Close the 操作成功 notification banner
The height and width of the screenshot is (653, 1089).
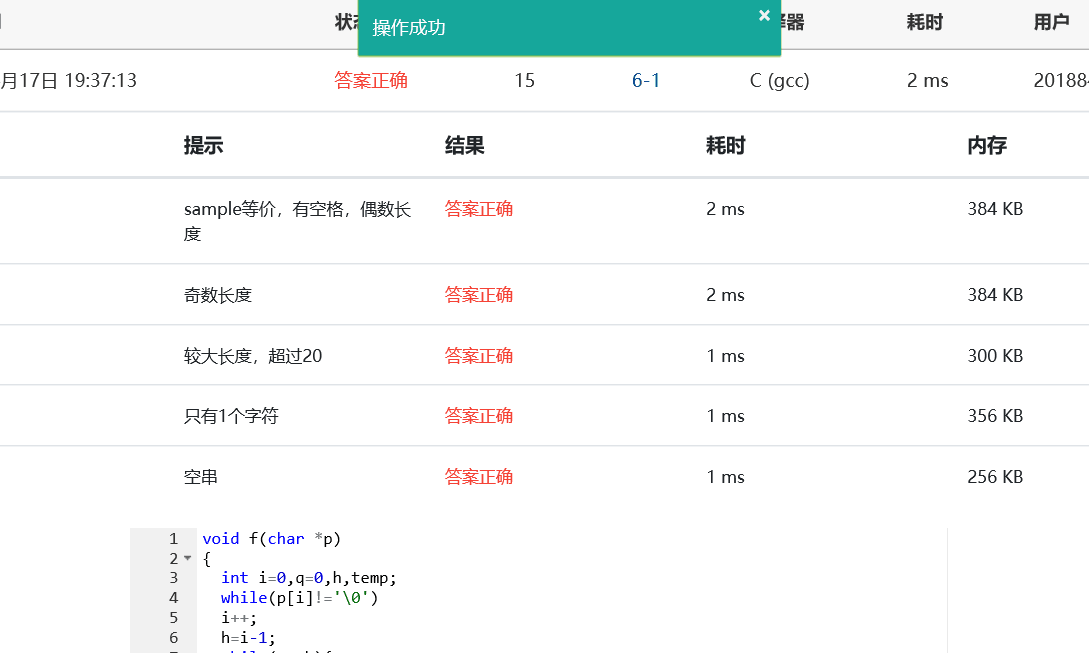[x=764, y=15]
